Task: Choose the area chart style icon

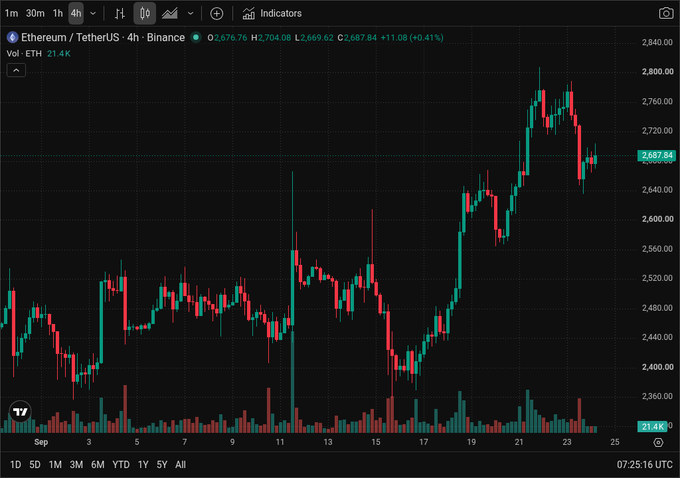Action: [x=170, y=13]
